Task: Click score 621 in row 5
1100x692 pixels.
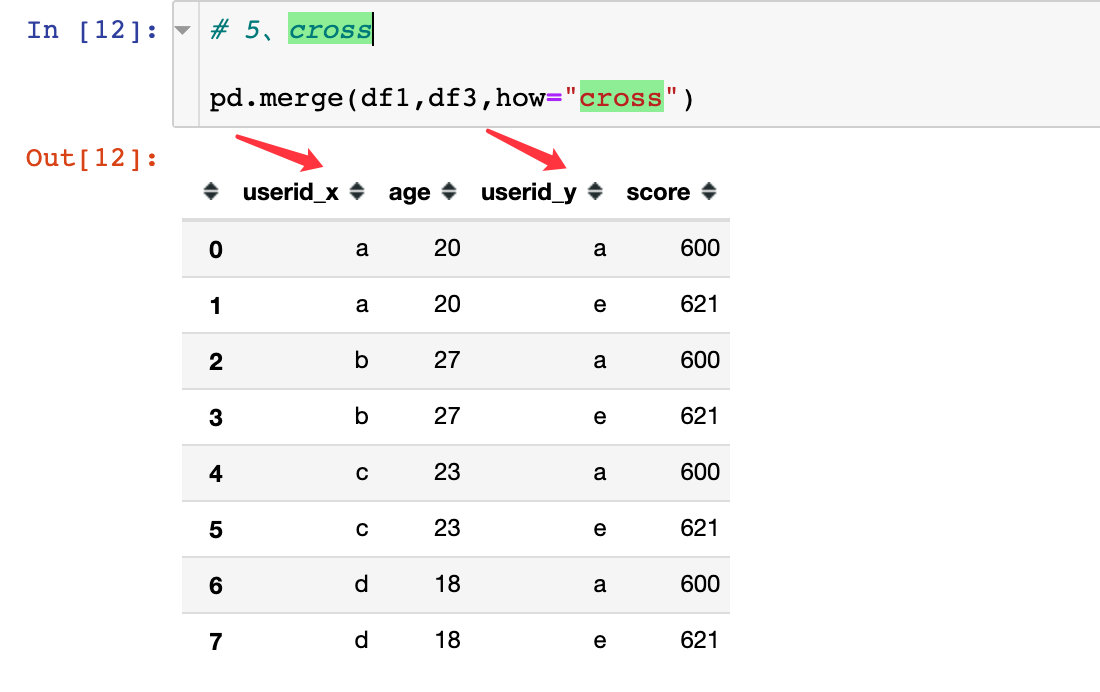Action: (699, 528)
